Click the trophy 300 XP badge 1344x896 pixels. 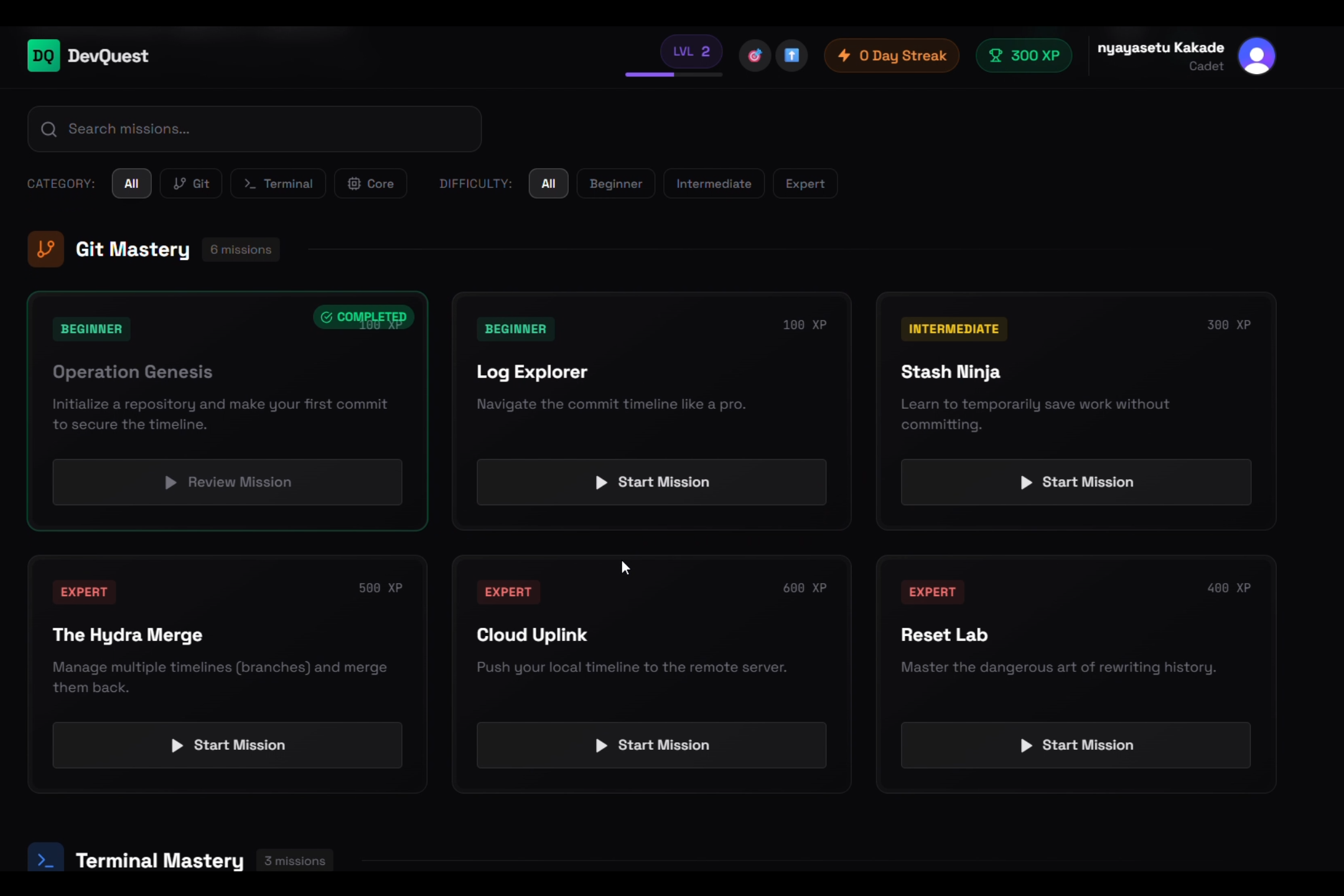(1024, 56)
